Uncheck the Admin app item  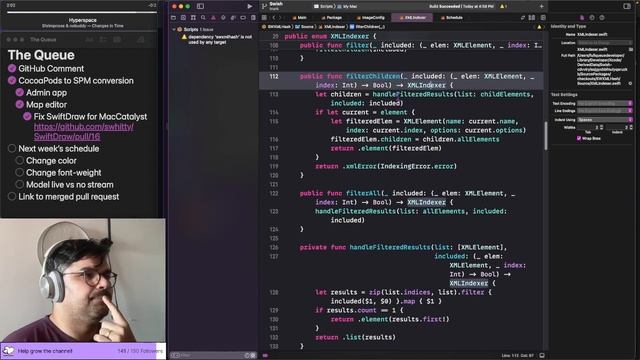pos(20,92)
